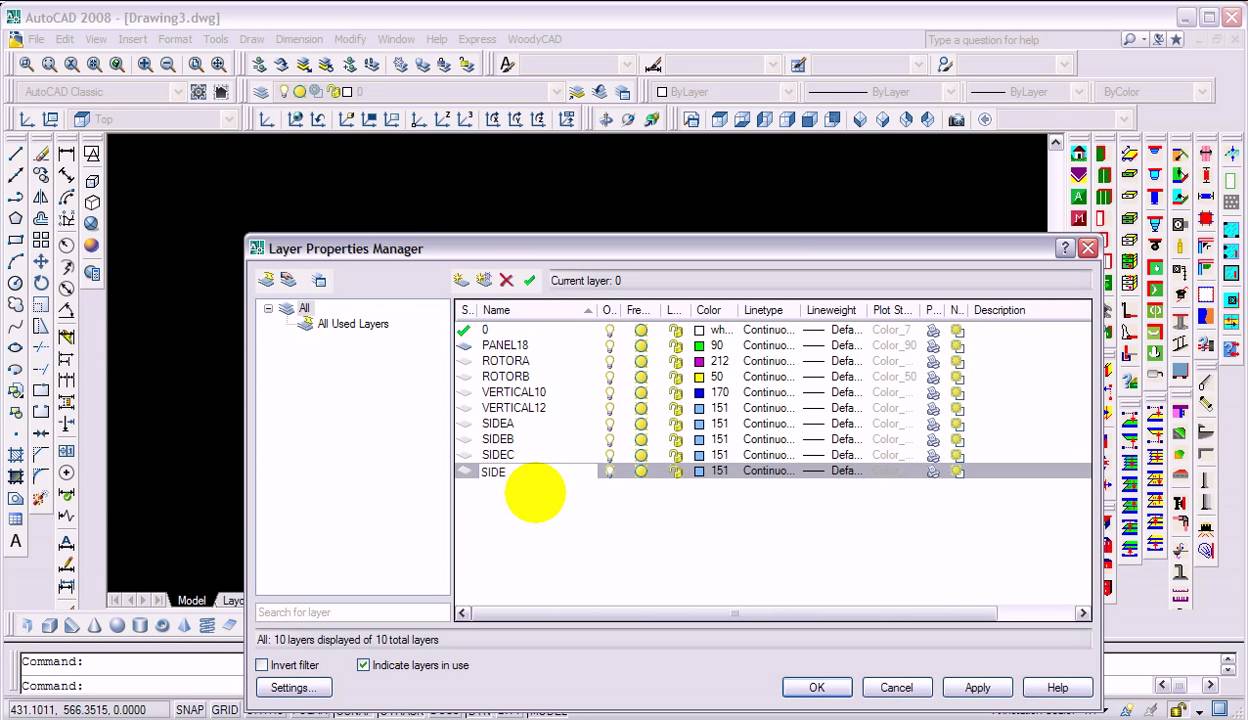This screenshot has height=720, width=1248.
Task: Click the Type a question for help box
Action: (1021, 40)
